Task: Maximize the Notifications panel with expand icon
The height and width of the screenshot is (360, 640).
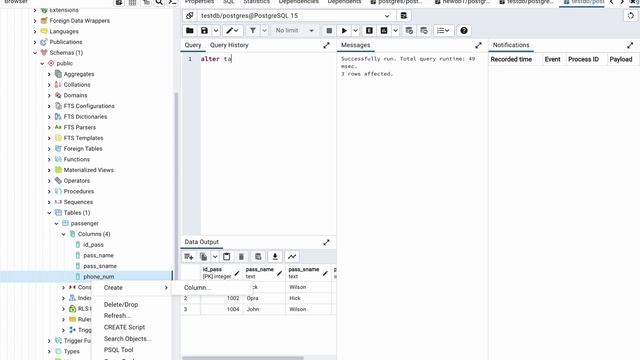Action: click(630, 46)
